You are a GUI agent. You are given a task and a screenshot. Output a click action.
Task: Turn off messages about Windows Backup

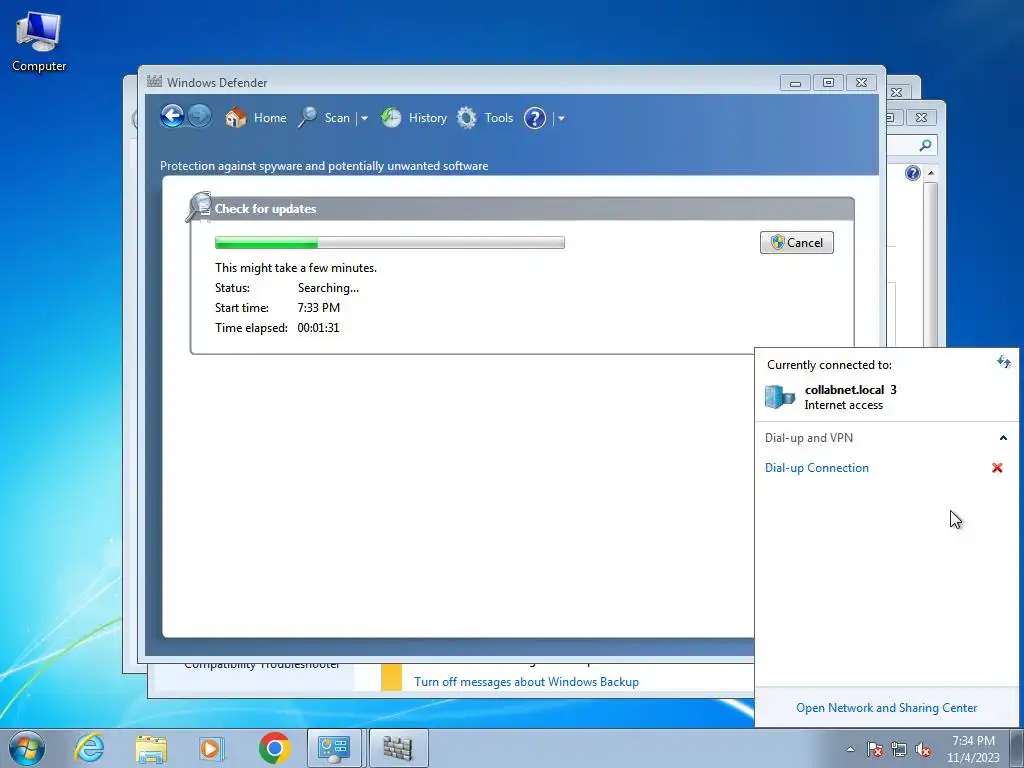click(526, 682)
